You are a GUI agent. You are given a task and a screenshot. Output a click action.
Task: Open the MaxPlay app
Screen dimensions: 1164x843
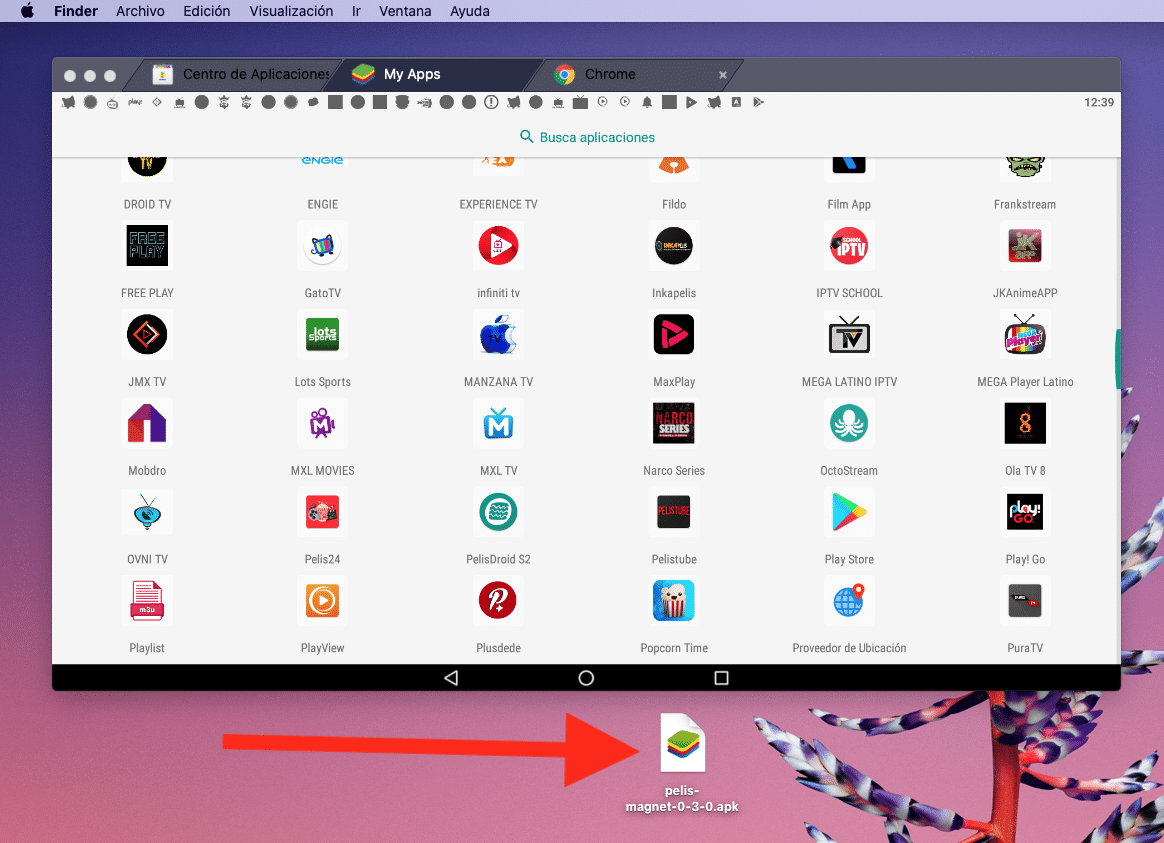pyautogui.click(x=674, y=335)
